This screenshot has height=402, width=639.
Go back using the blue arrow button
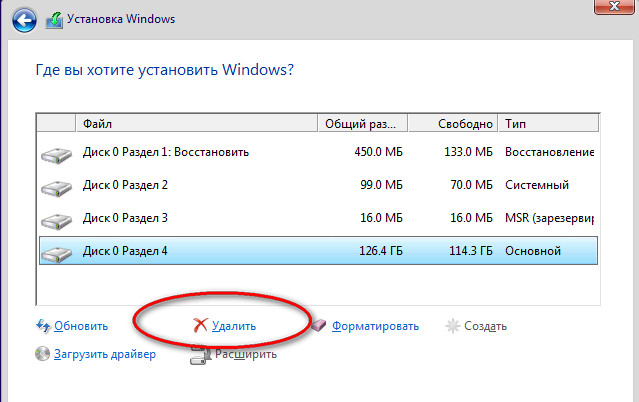click(24, 20)
